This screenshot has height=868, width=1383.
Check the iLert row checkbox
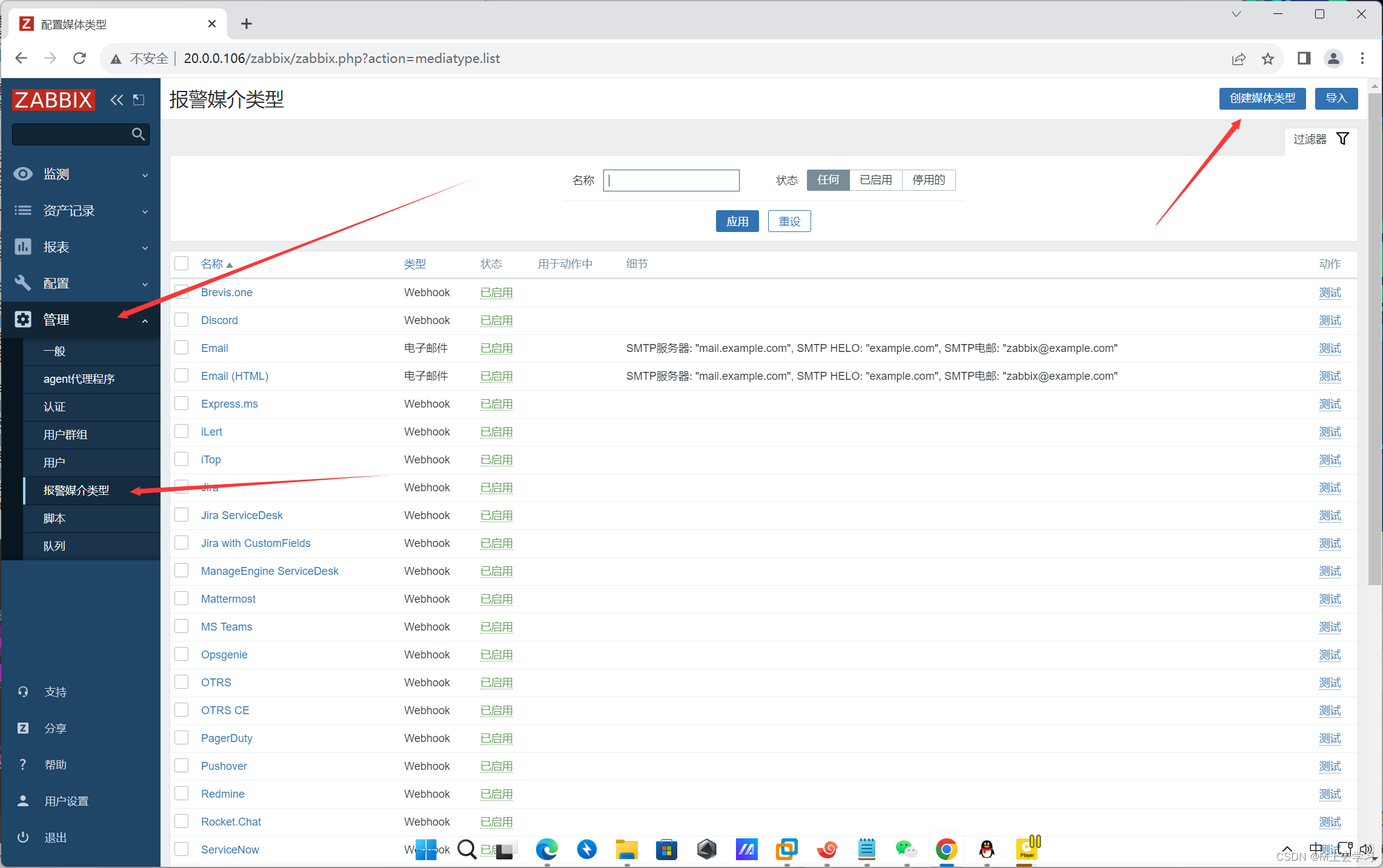click(x=182, y=431)
